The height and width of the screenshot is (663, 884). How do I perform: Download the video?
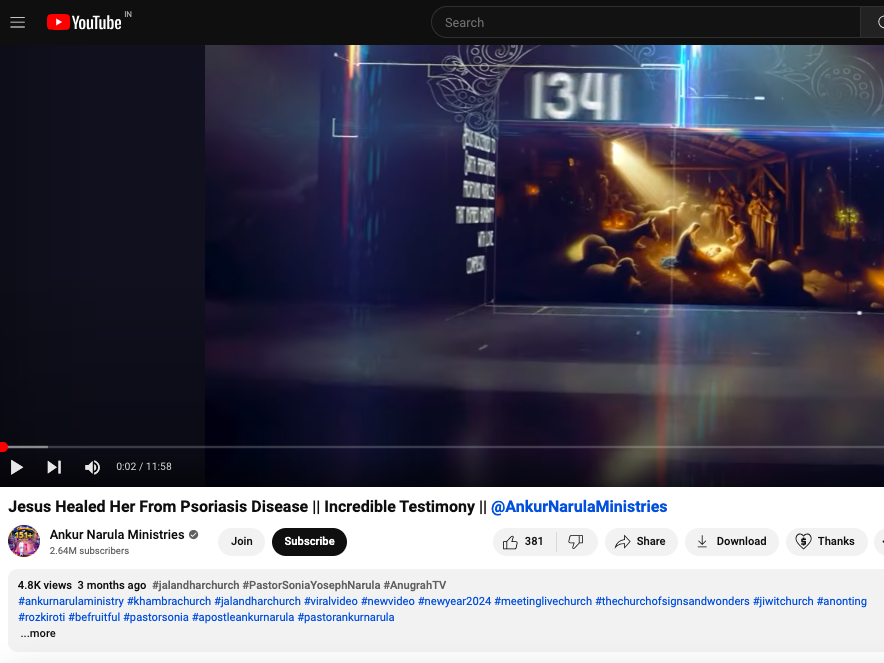(x=731, y=541)
